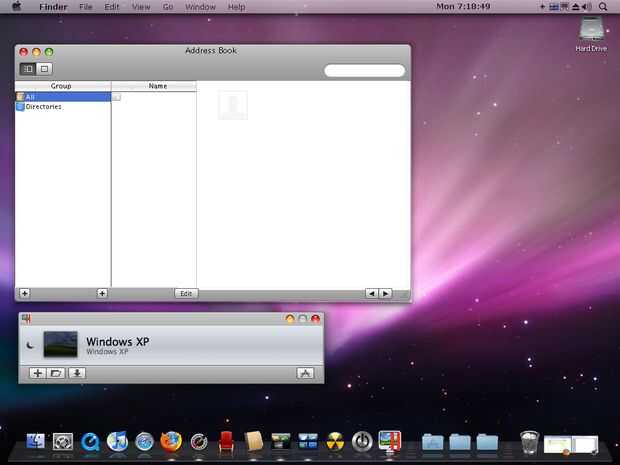The image size is (620, 465).
Task: Launch iTunes from the Dock
Action: click(x=117, y=442)
